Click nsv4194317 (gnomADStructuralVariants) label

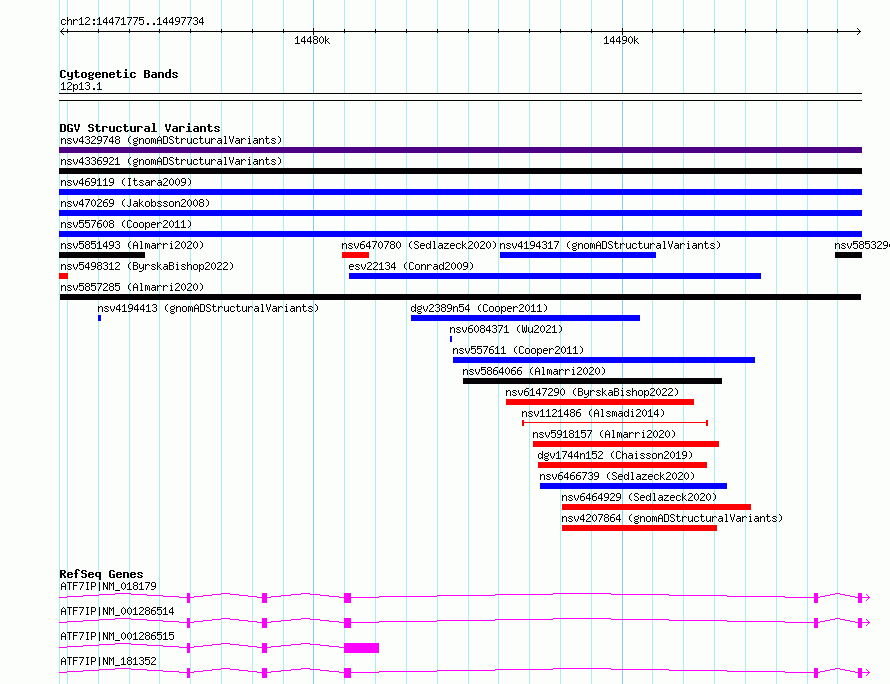610,245
